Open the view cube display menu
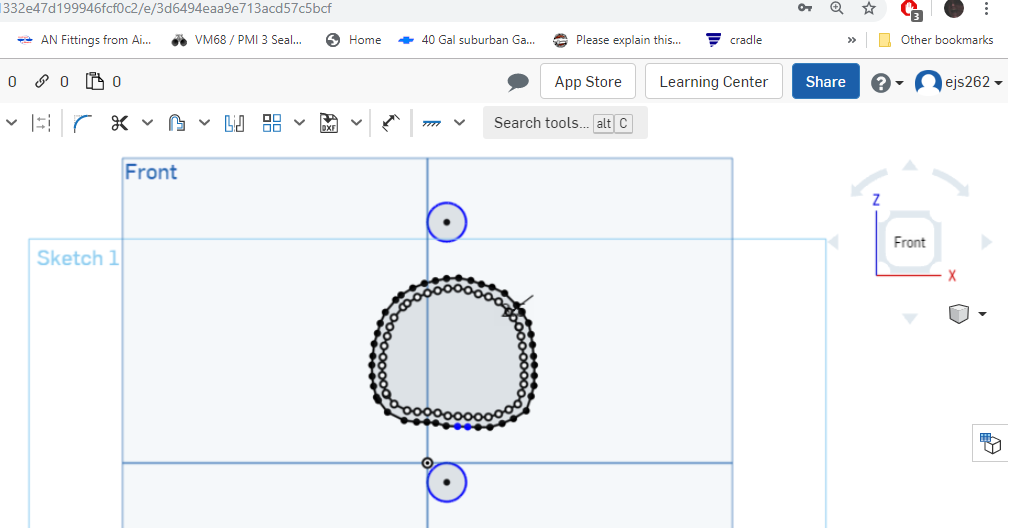Screen dimensions: 1026x528 tap(967, 314)
